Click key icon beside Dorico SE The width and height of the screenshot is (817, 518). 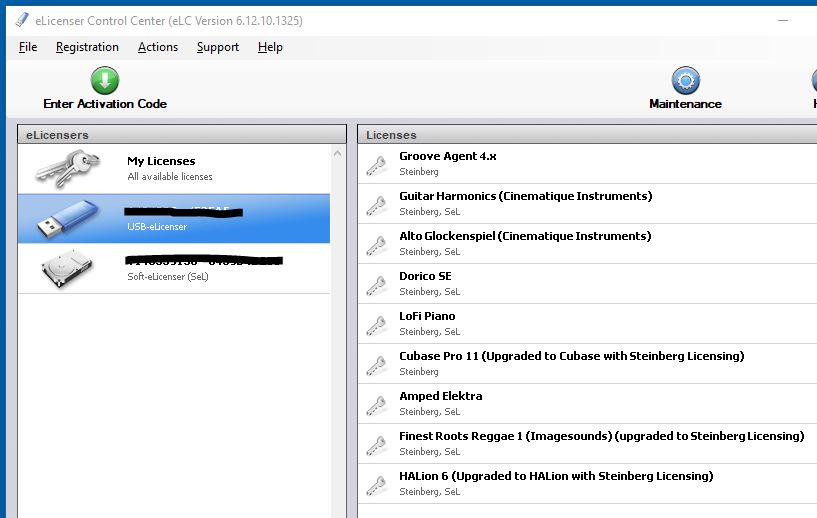point(376,286)
